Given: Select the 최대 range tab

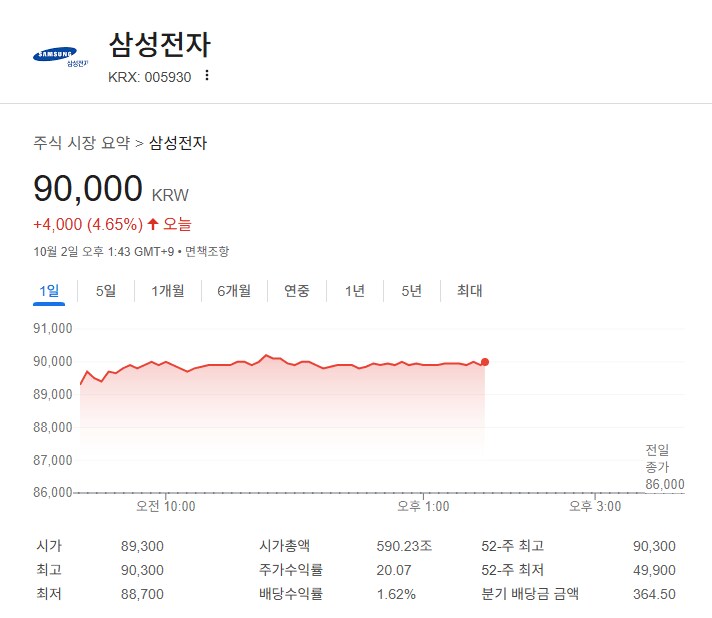Looking at the screenshot, I should [470, 291].
